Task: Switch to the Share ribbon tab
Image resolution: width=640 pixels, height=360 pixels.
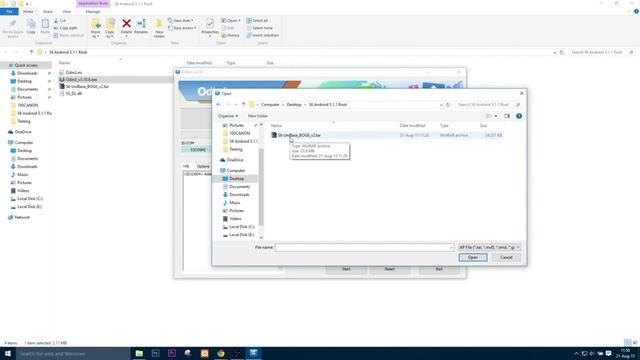Action: [48, 12]
